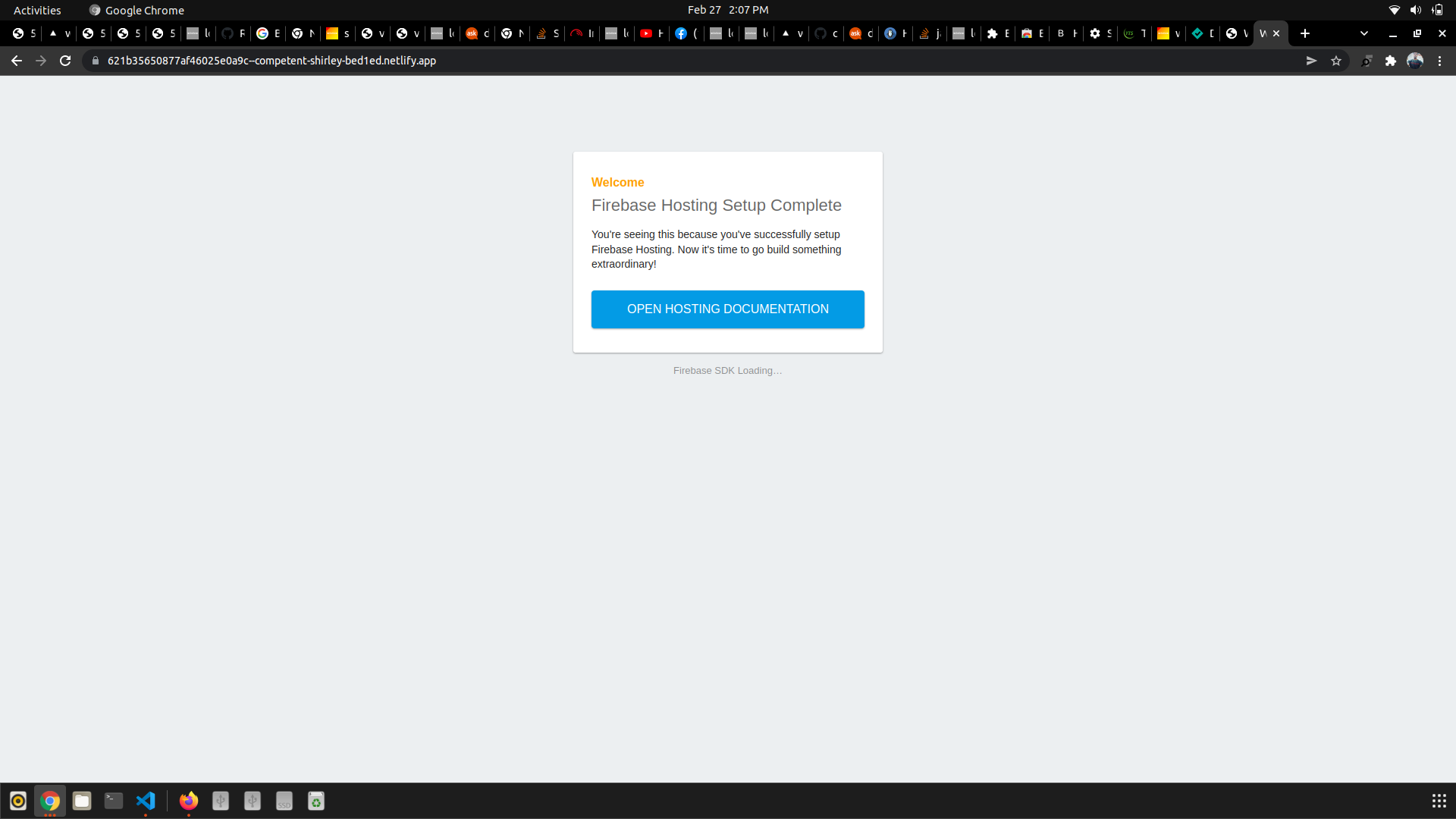Open a new tab with the plus button
This screenshot has height=819, width=1456.
[x=1305, y=33]
